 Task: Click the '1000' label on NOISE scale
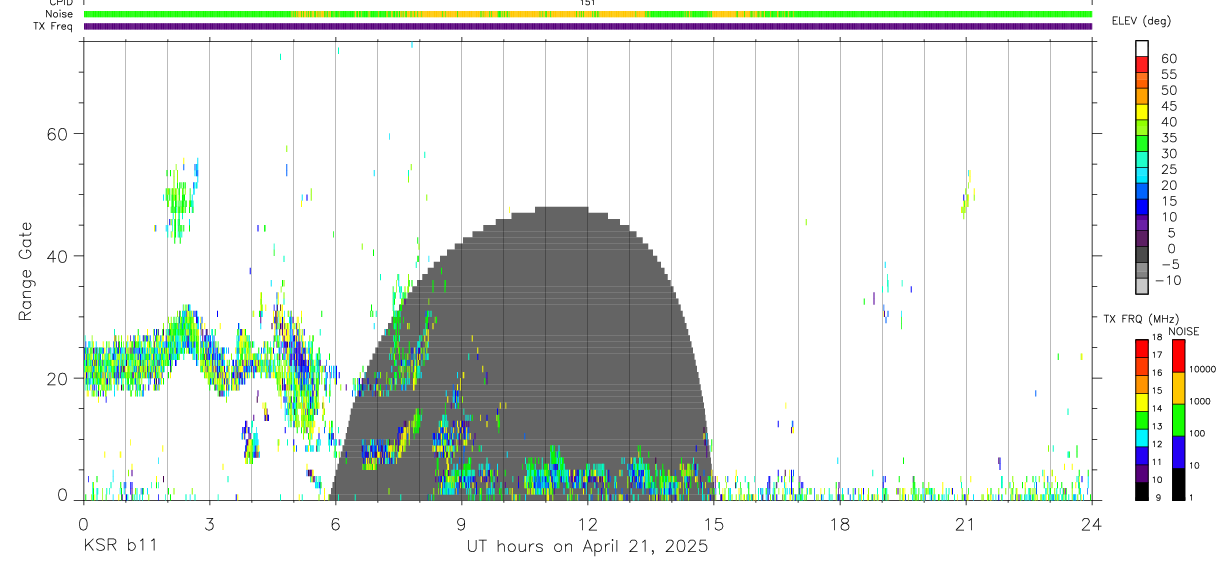1201,401
